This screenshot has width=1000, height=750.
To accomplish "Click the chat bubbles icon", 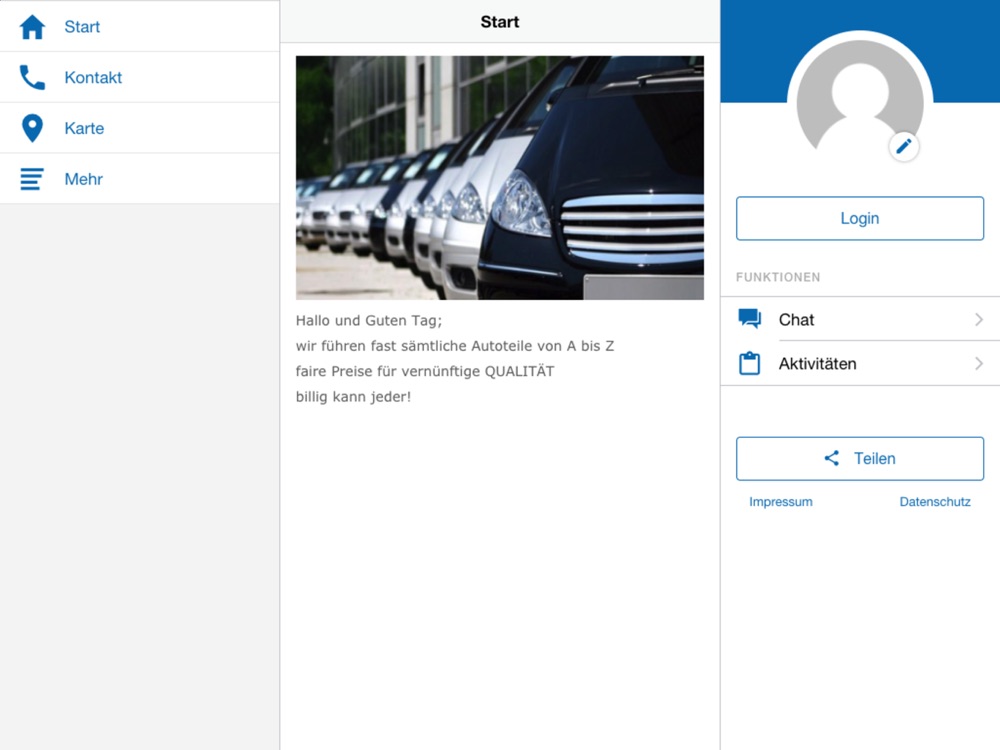I will 749,318.
